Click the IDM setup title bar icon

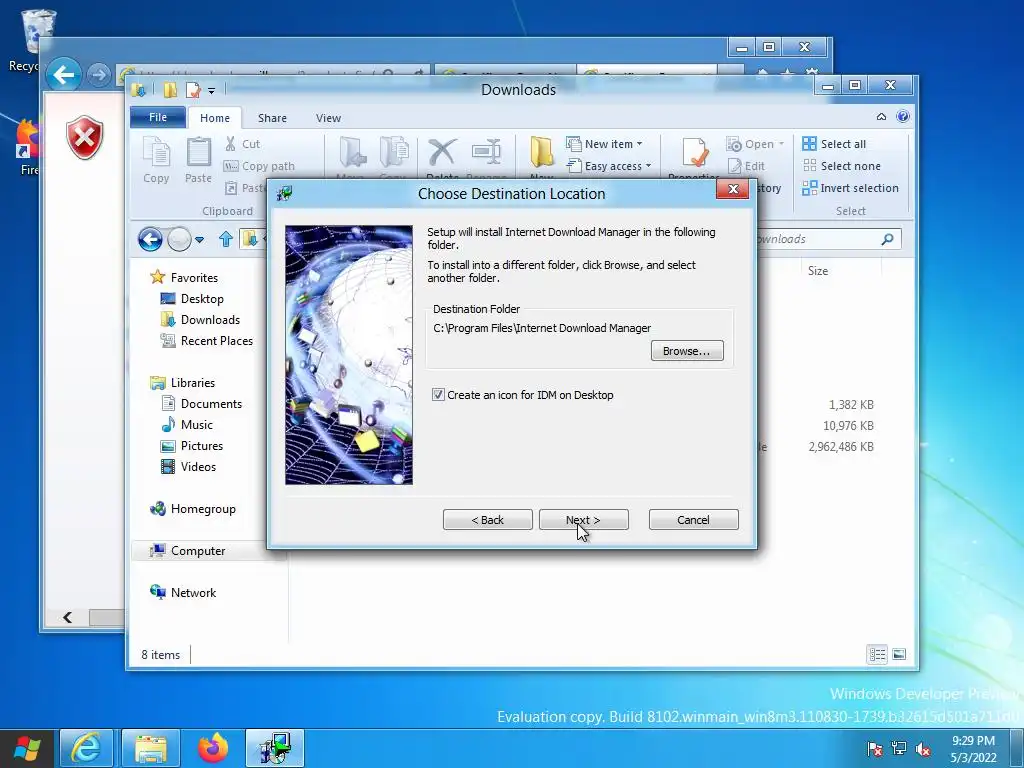pos(284,193)
